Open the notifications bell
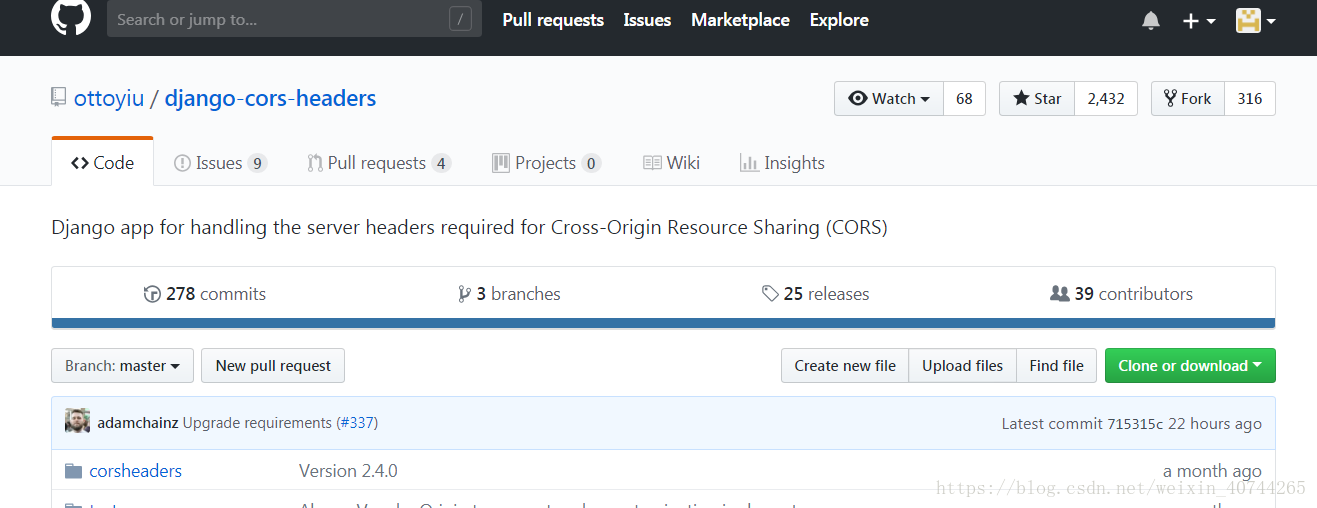The image size is (1317, 508). 1151,20
